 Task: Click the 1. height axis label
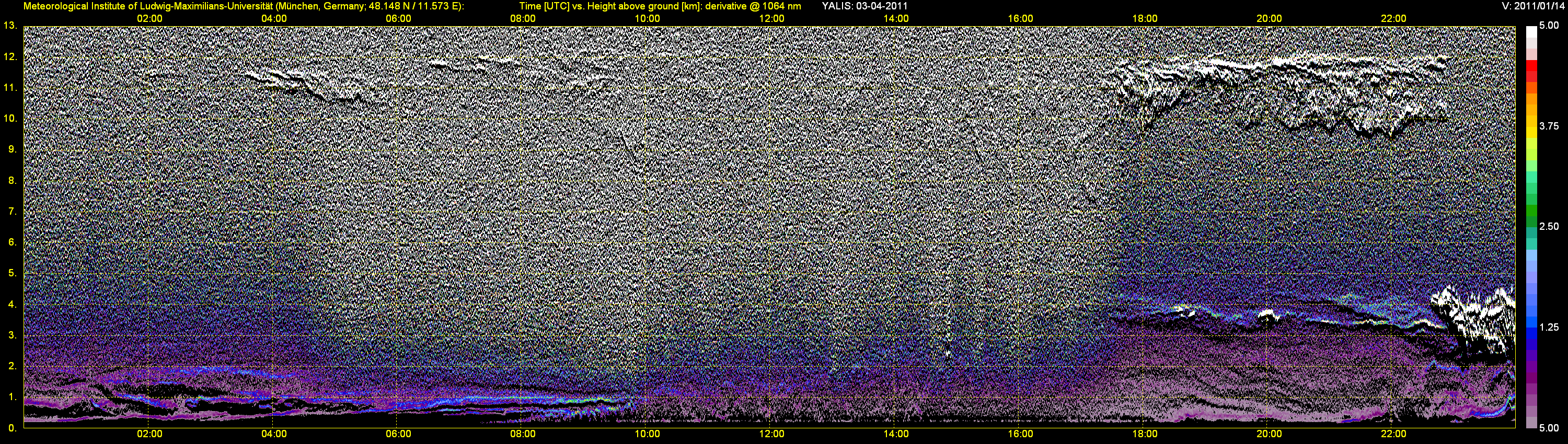(x=11, y=397)
